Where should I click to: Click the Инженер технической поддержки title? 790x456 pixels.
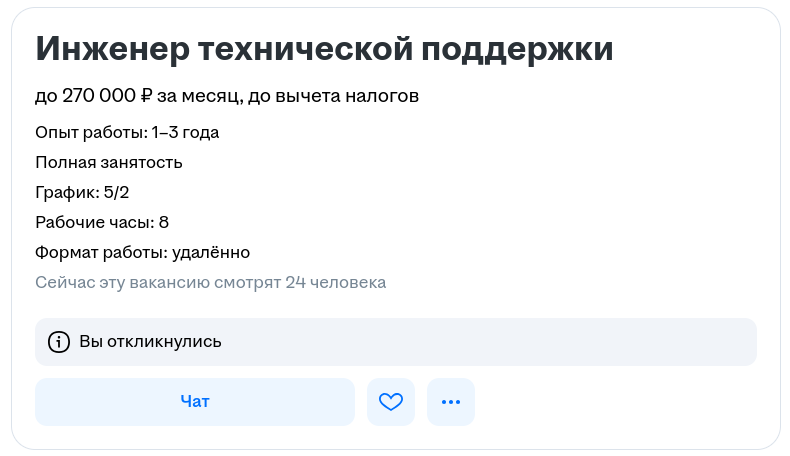tap(324, 49)
